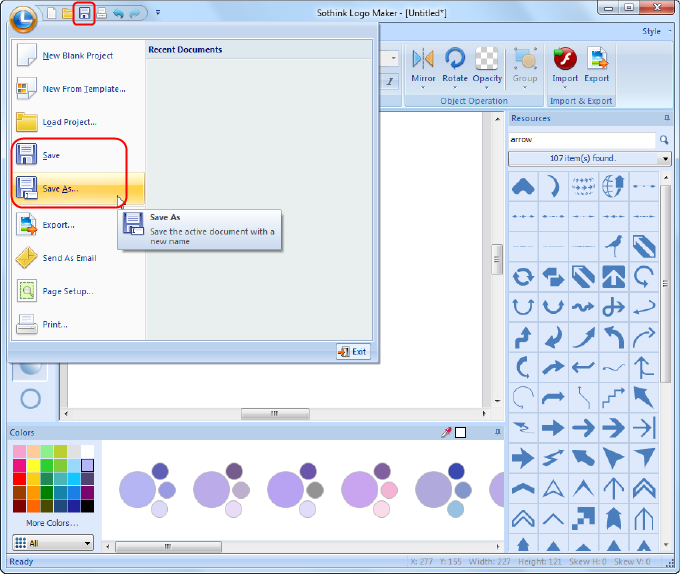This screenshot has height=574, width=680.
Task: Expand the 107 item(s) found dropdown
Action: (x=666, y=159)
